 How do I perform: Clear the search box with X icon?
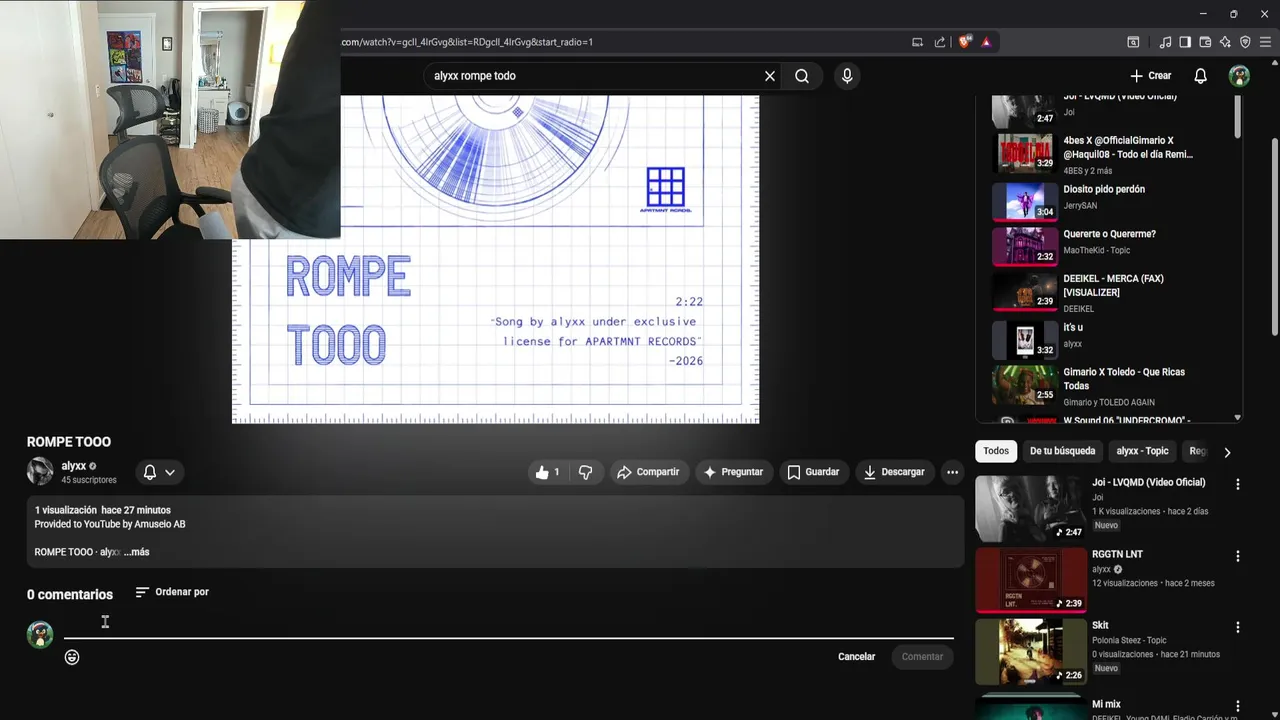coord(770,76)
